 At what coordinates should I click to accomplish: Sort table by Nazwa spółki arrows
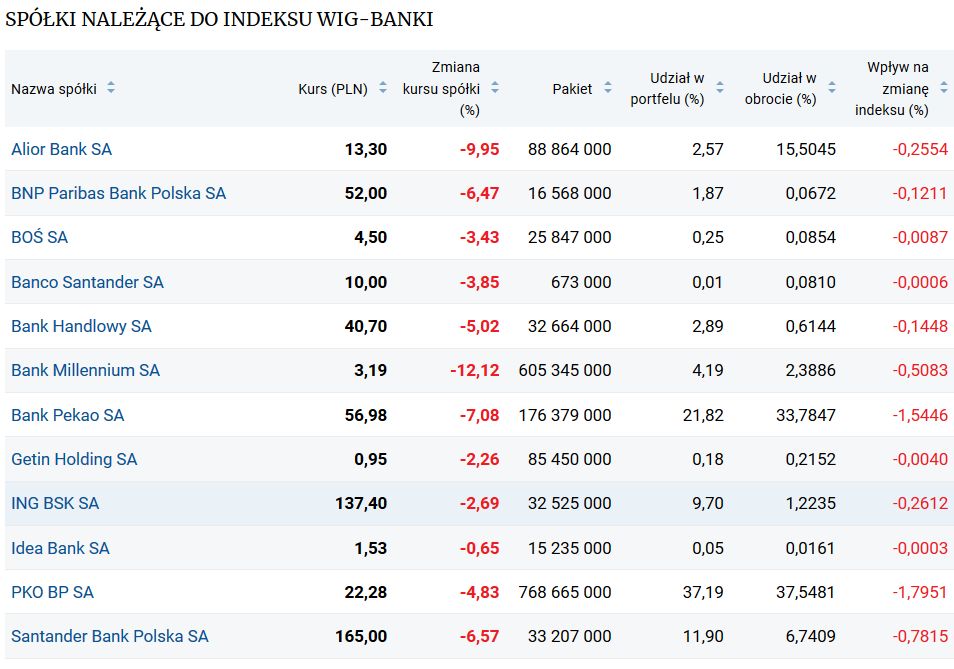pos(111,88)
